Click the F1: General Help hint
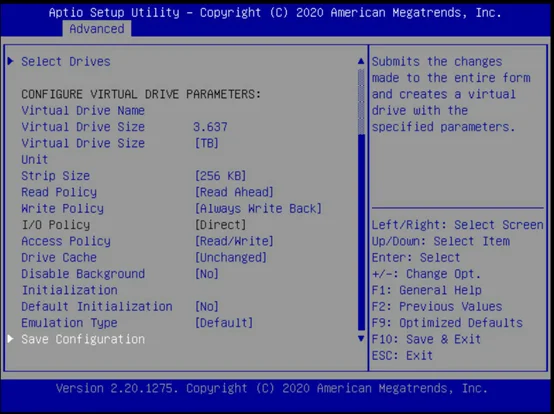 click(426, 290)
